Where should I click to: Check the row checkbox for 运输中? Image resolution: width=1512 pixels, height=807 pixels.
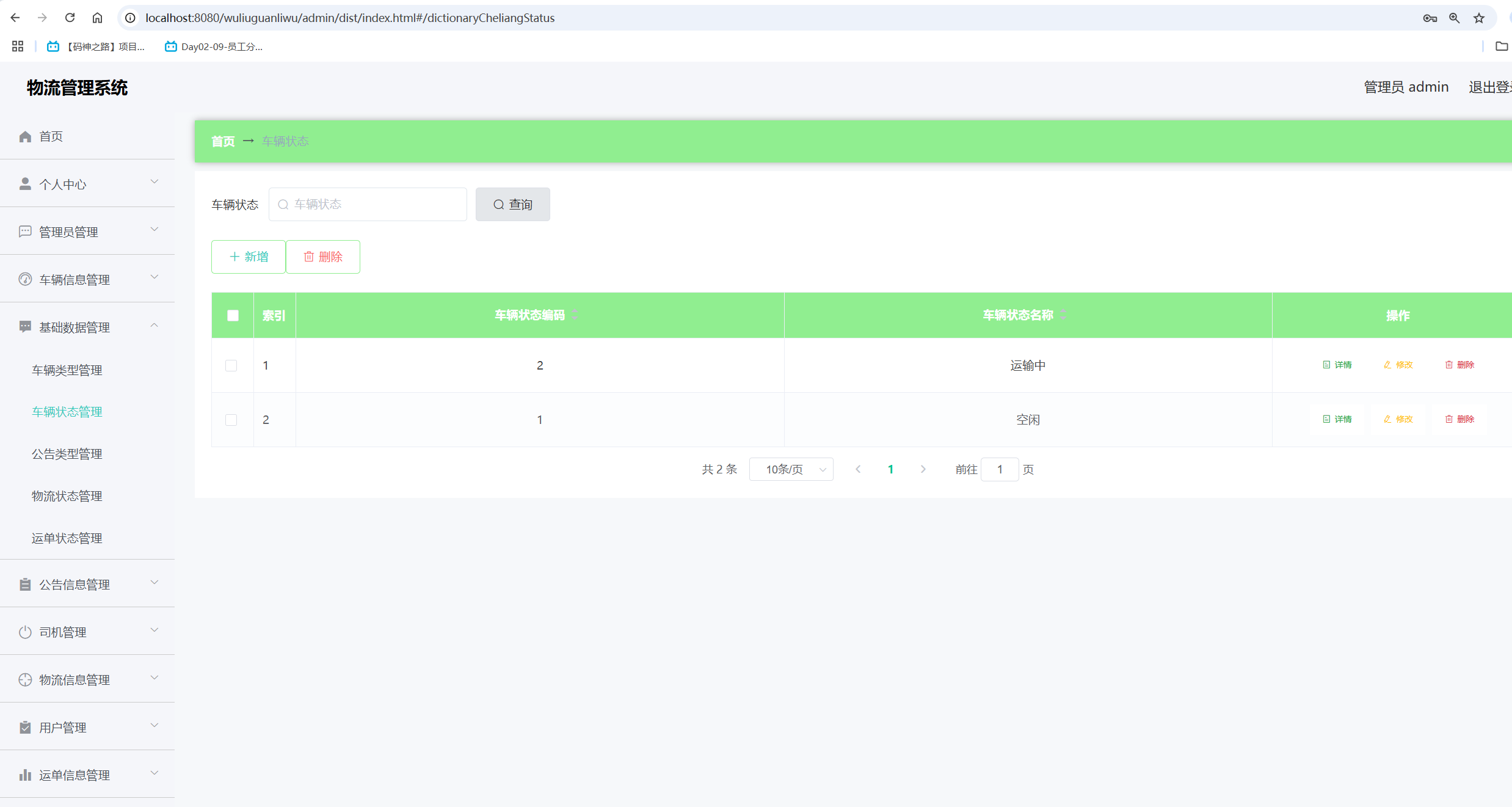coord(231,365)
